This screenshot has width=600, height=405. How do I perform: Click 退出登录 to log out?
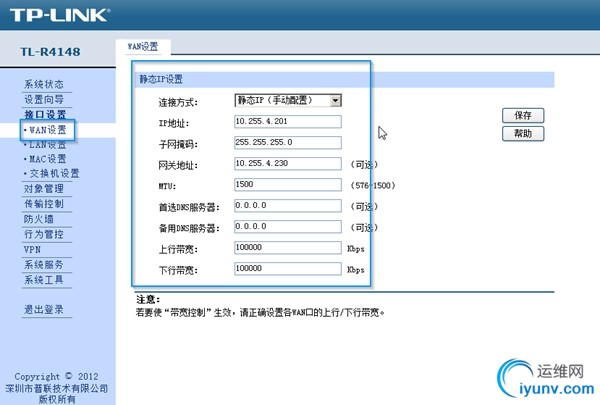(x=44, y=309)
